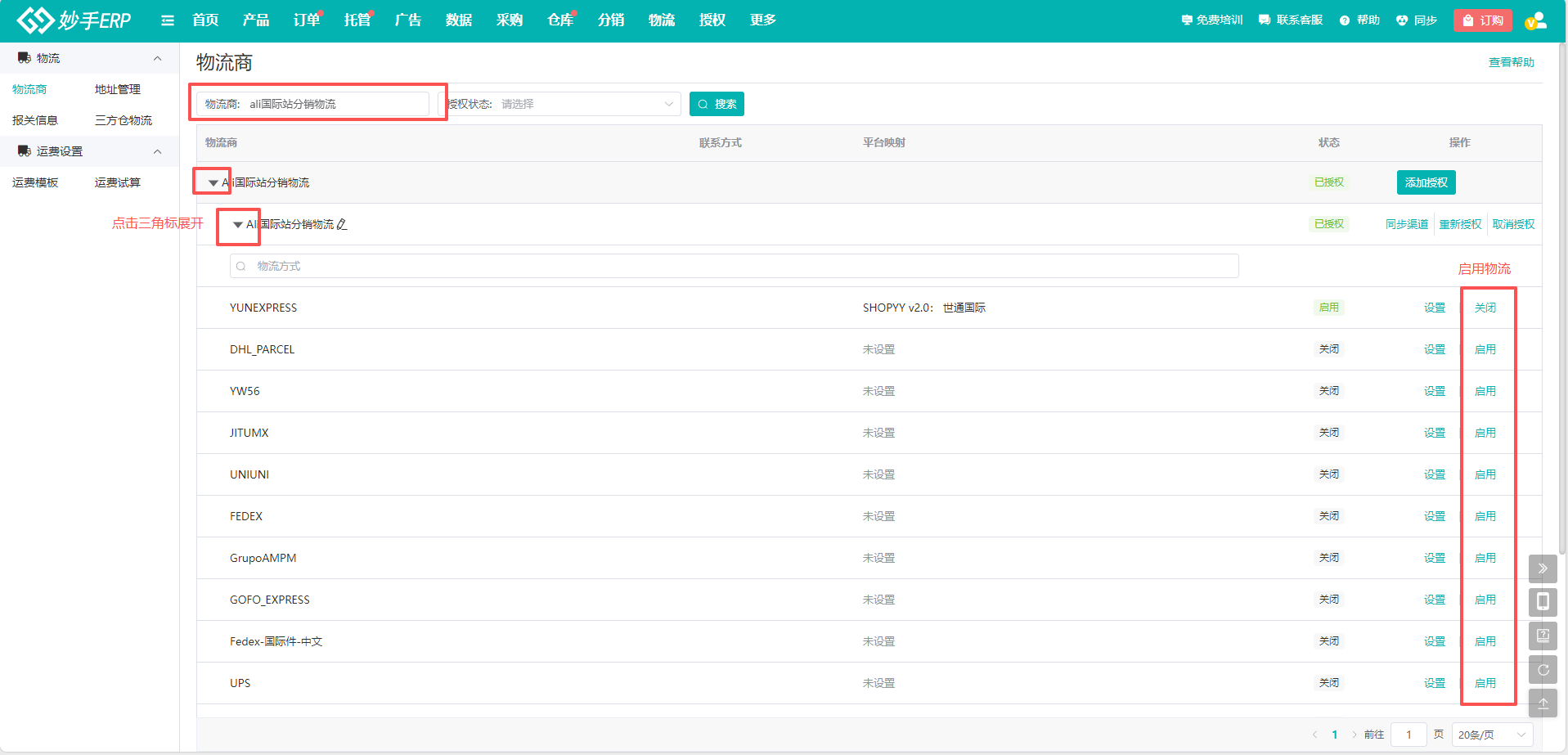The width and height of the screenshot is (1568, 755).
Task: Disable YUNEXPRESS by clicking 关闭
Action: [x=1485, y=308]
